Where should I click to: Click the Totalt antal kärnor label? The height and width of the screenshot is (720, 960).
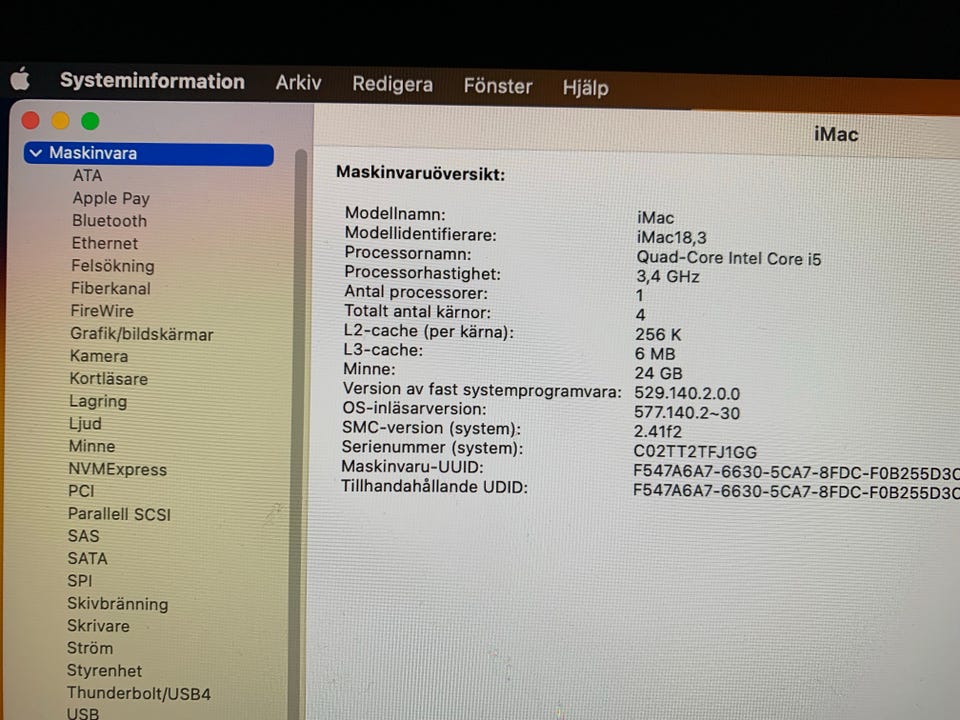(417, 312)
